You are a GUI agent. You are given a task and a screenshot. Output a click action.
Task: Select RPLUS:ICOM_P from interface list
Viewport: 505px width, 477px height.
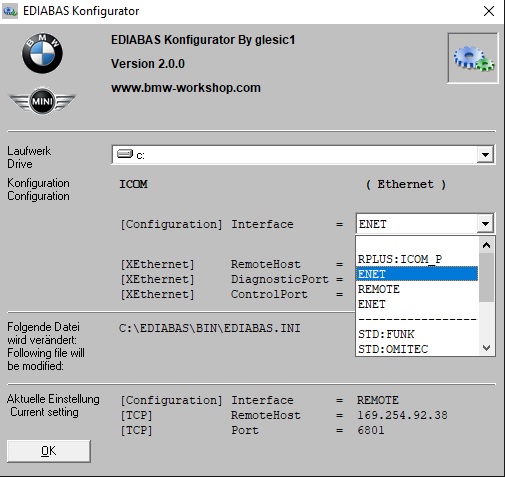(417, 259)
